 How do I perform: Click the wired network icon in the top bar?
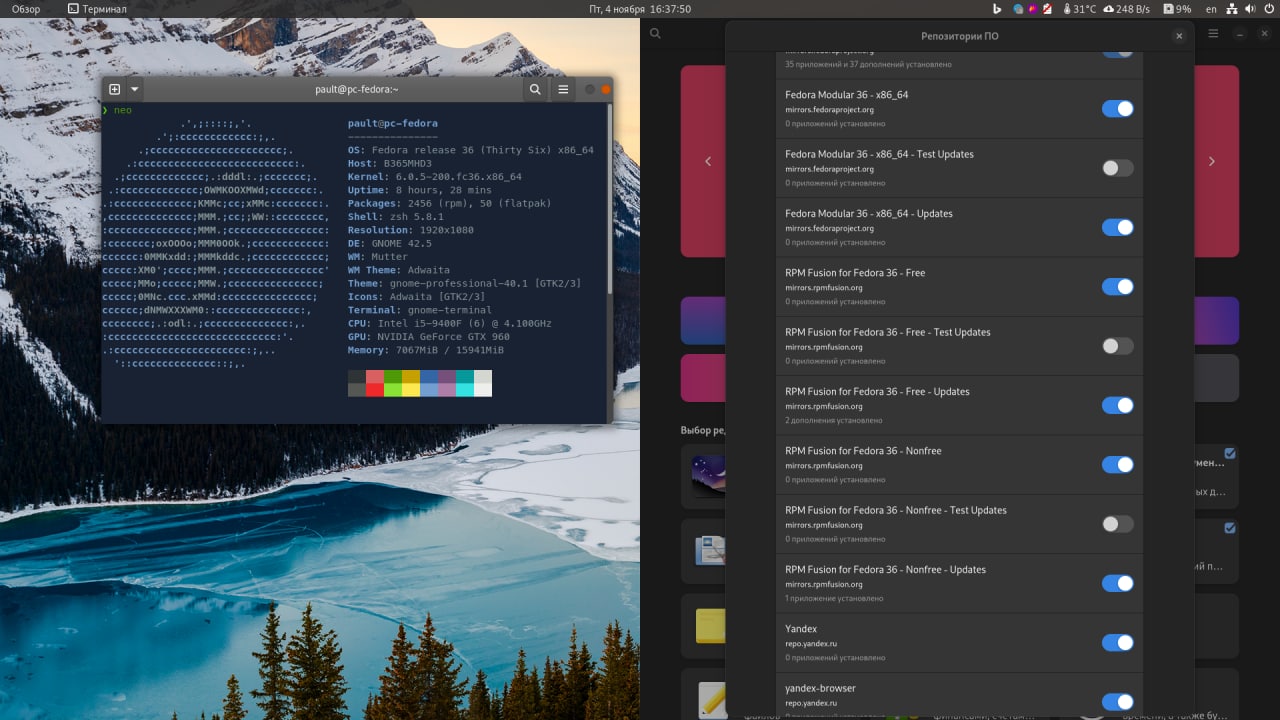pyautogui.click(x=1231, y=9)
